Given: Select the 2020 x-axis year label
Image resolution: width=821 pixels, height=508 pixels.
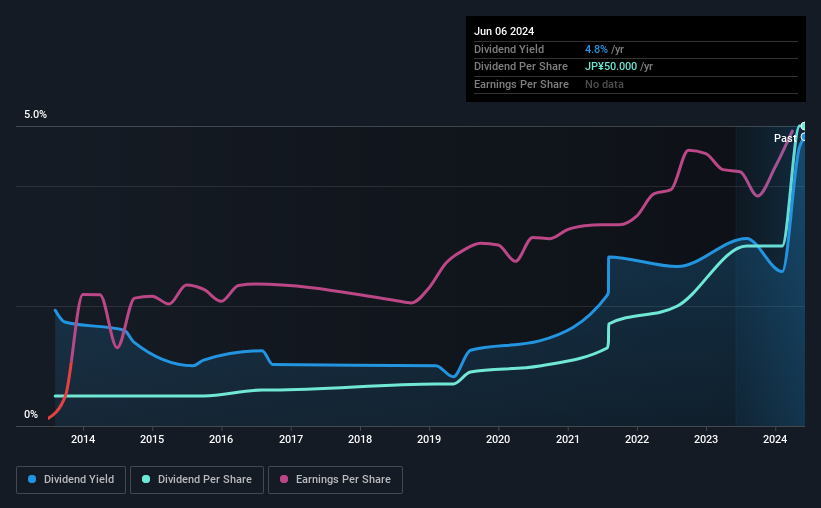Looking at the screenshot, I should (498, 439).
